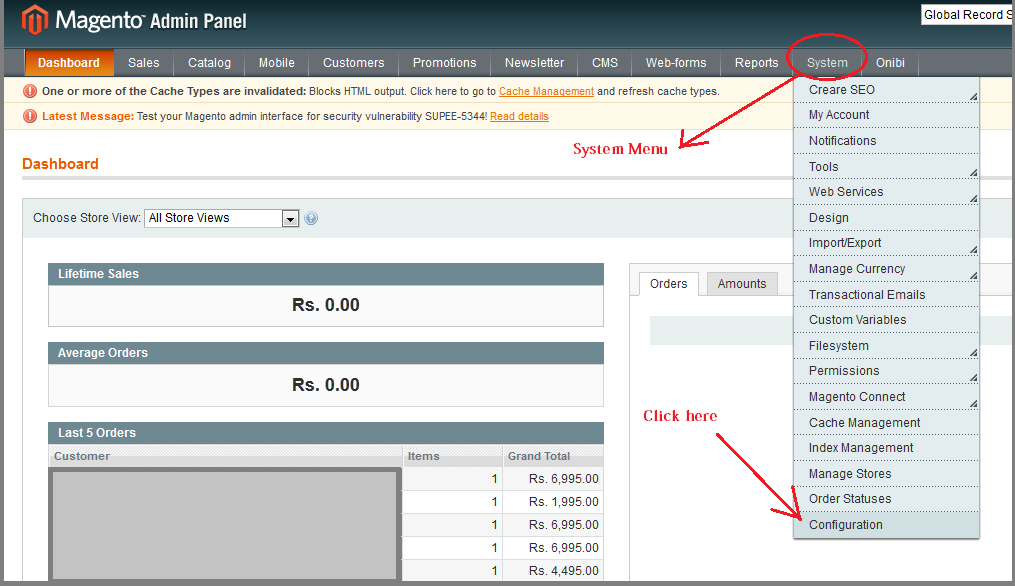Open the Onibi menu

pyautogui.click(x=890, y=63)
